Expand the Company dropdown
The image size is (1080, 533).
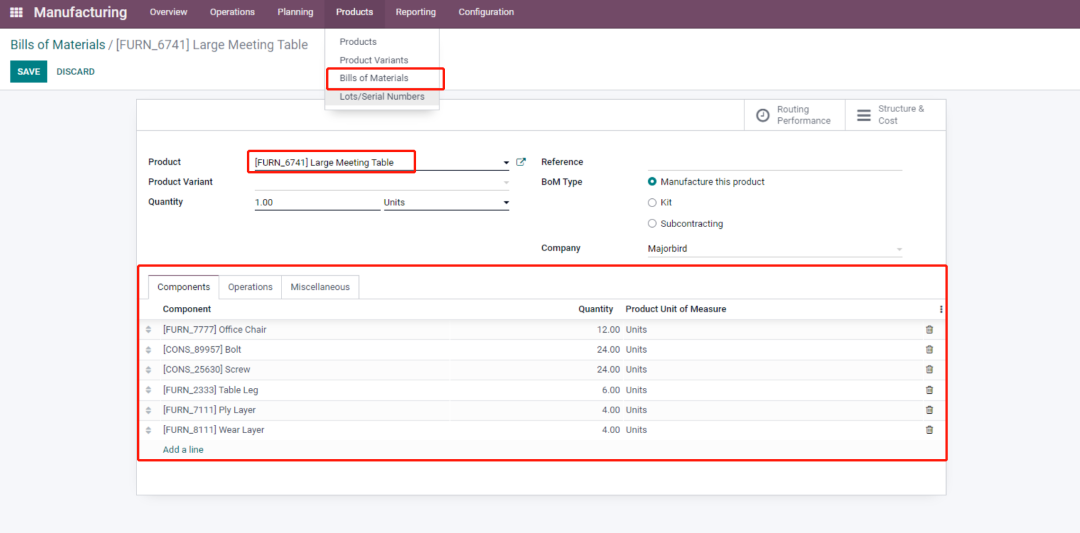coord(898,249)
